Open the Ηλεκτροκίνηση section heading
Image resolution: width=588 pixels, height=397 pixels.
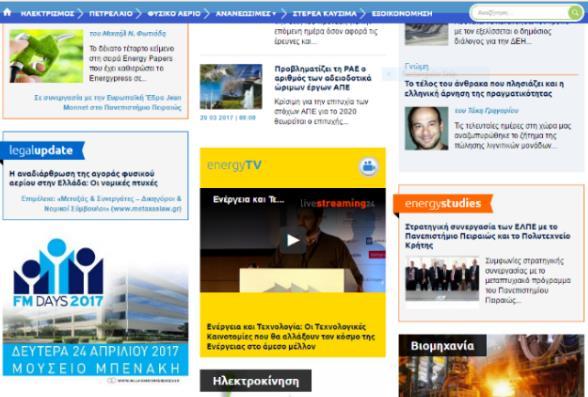click(256, 381)
